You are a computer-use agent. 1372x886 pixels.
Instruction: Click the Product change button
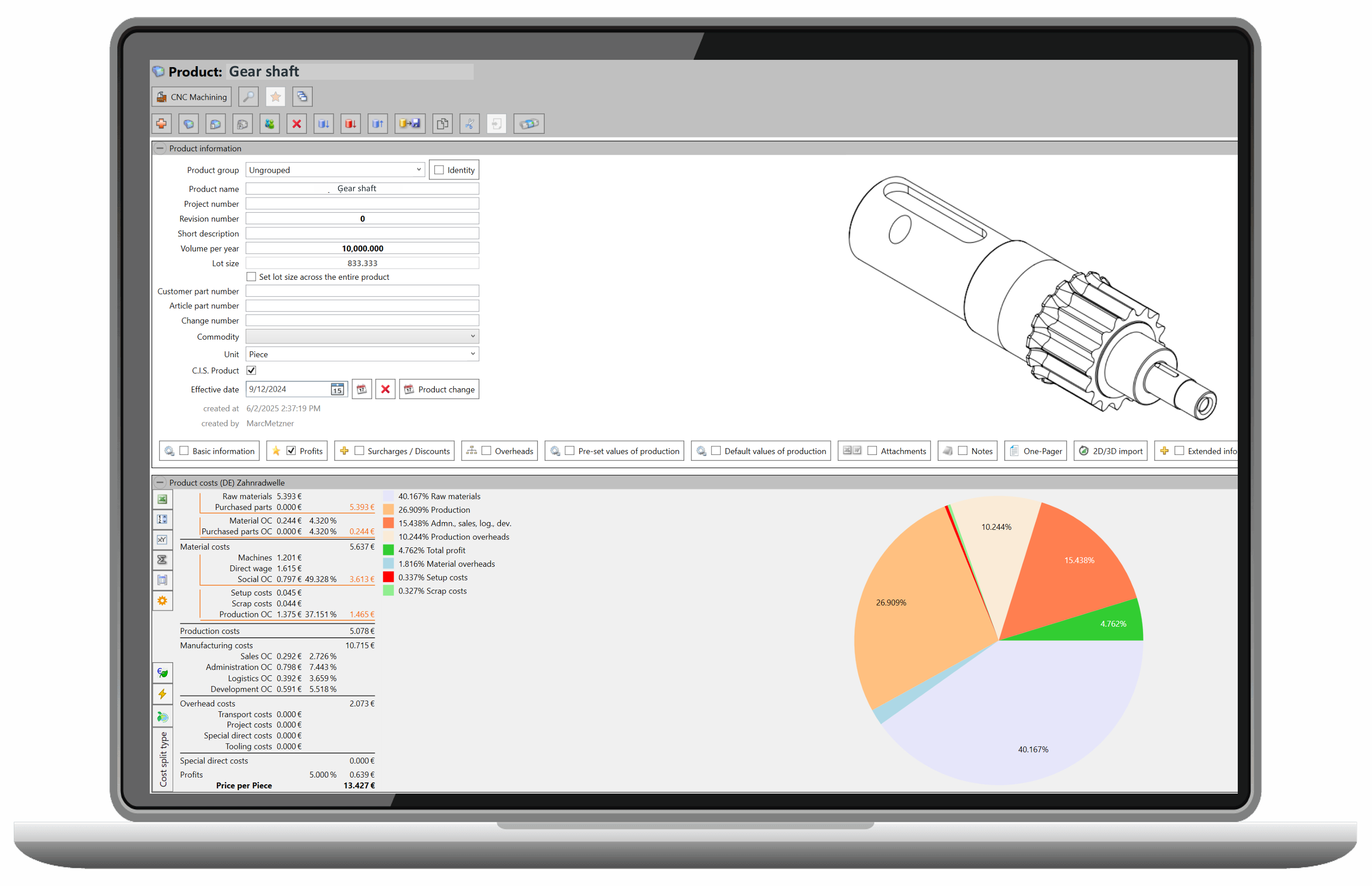pyautogui.click(x=439, y=390)
